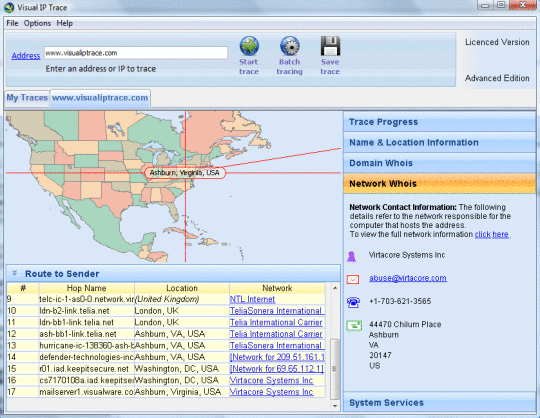The width and height of the screenshot is (540, 418).
Task: Click hop hurricane-ic-138360-ash row 13
Action: 86,346
